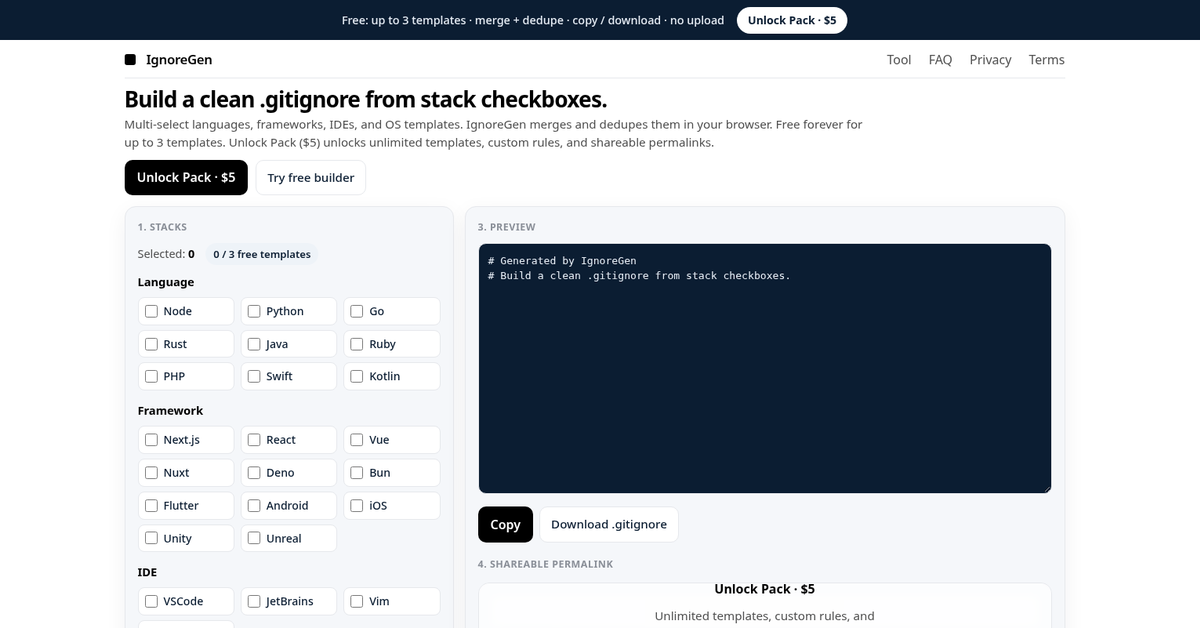The width and height of the screenshot is (1200, 628).
Task: Tick the Deno checkbox
Action: tap(254, 473)
